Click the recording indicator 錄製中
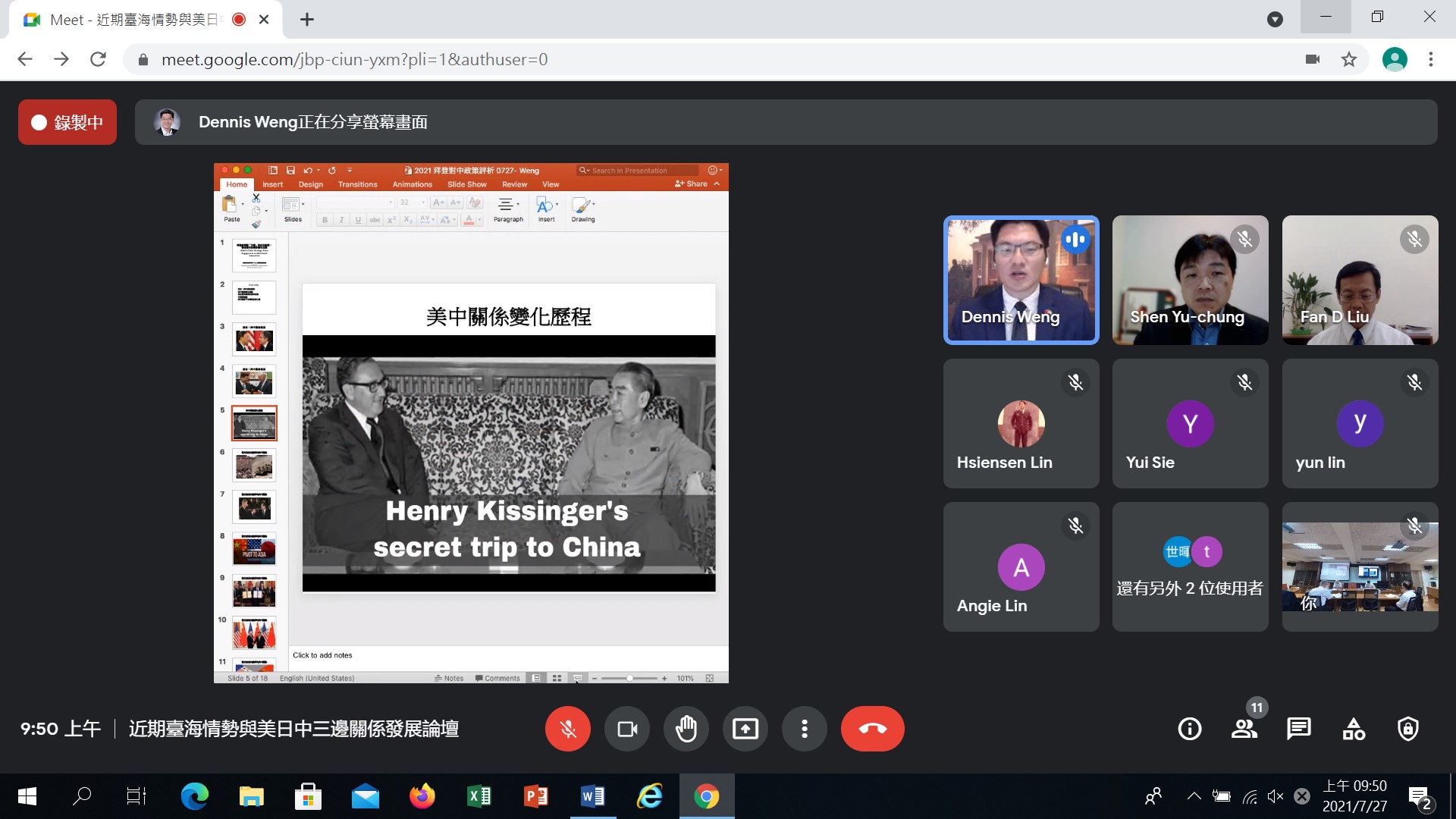 pyautogui.click(x=67, y=122)
